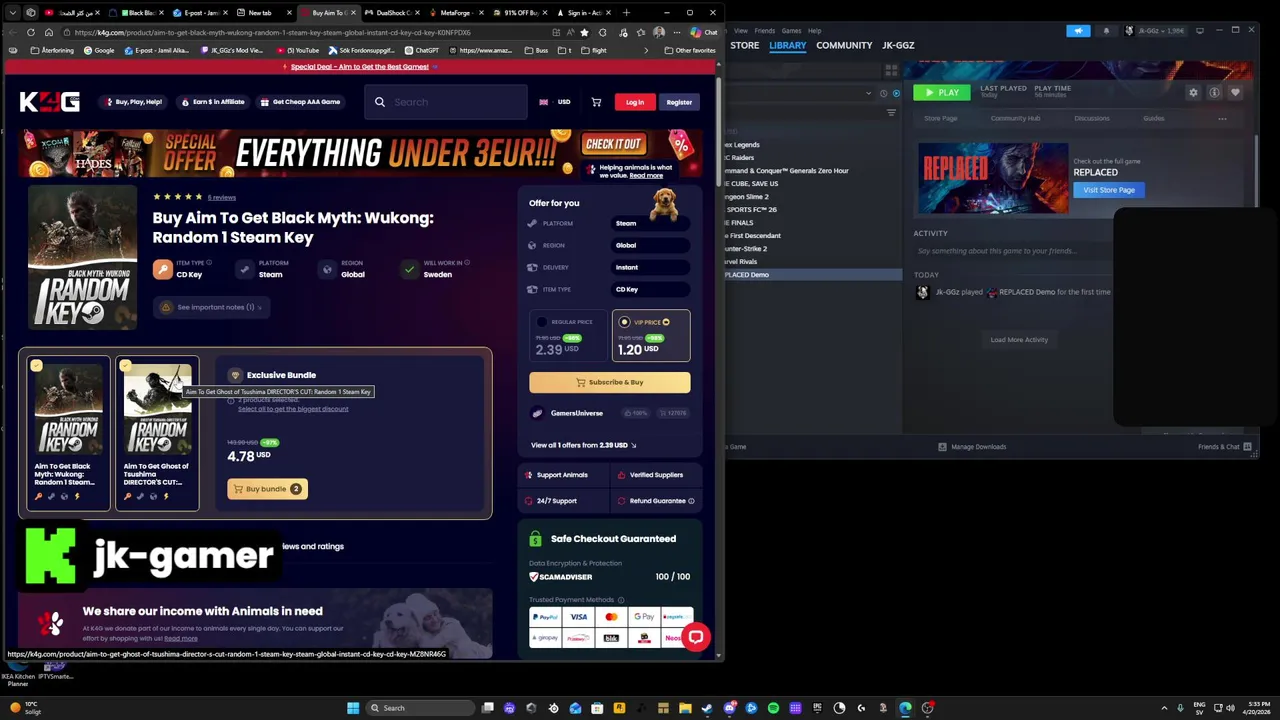Open the Steam JK-GGZ profile tab
The image size is (1280, 720).
[898, 45]
